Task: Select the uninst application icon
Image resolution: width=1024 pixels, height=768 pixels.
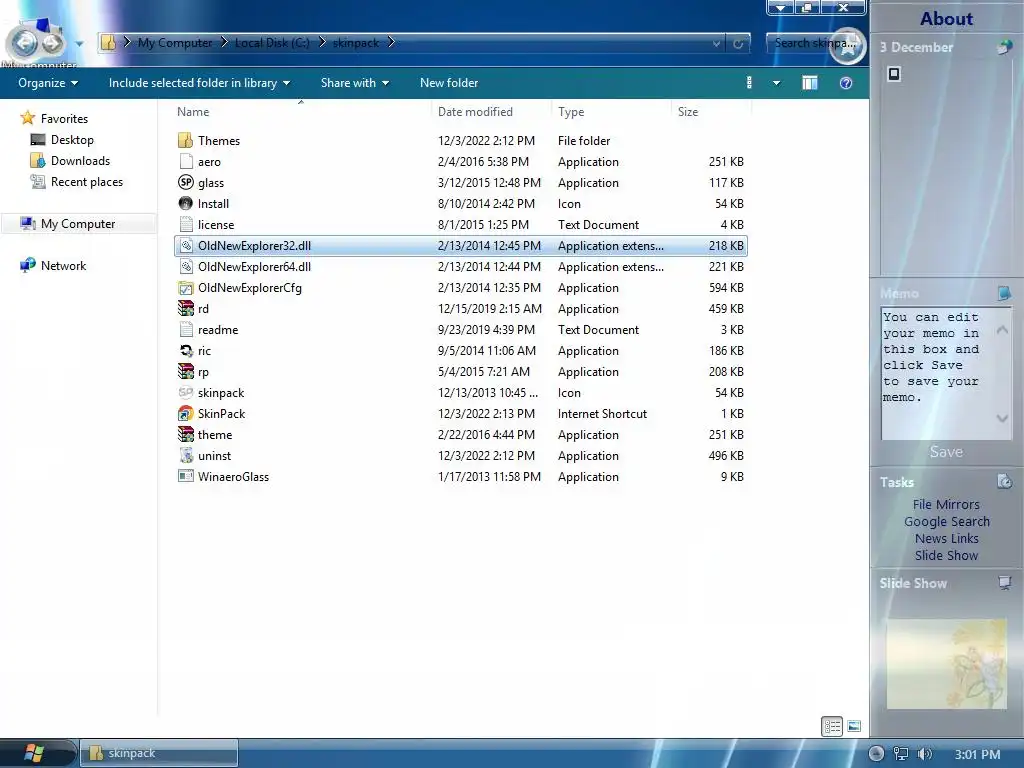Action: pyautogui.click(x=185, y=455)
